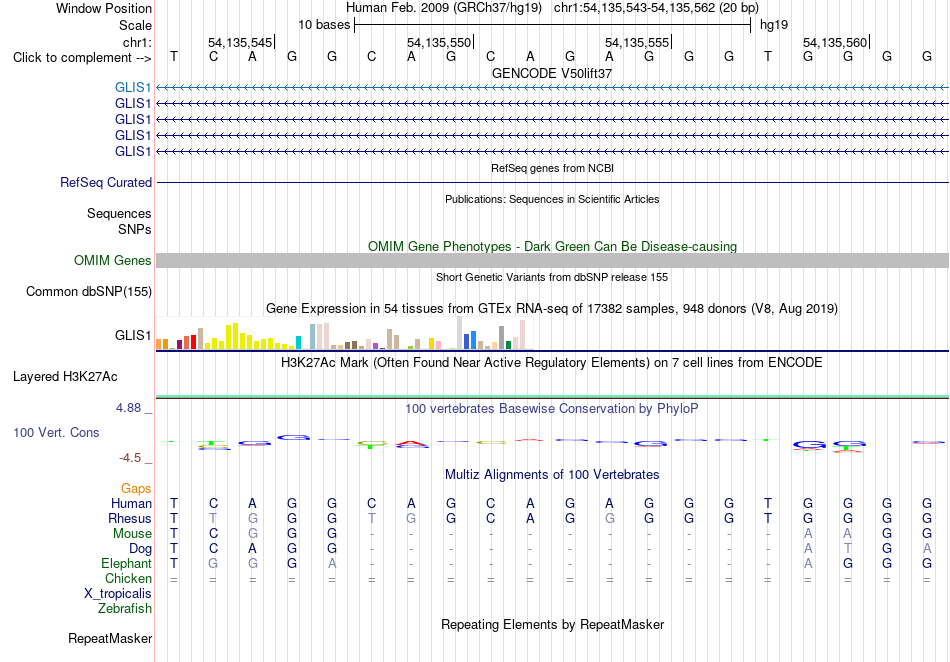Click the 54,135,560 ruler position marker
950x662 pixels.
pos(836,42)
